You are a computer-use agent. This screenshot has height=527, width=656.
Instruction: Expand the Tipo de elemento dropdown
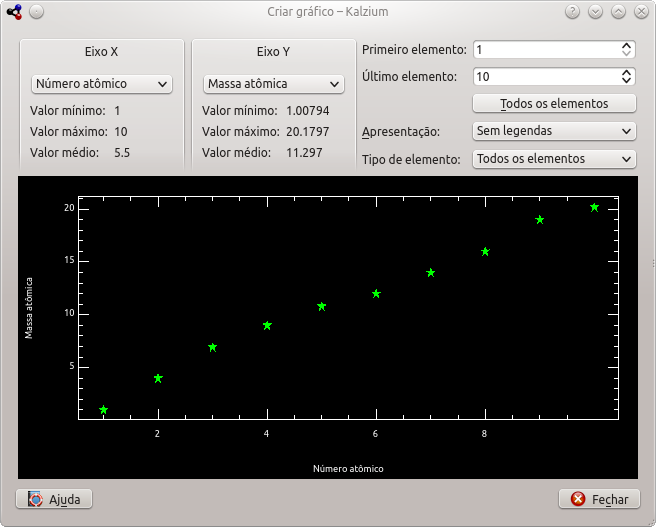click(553, 159)
